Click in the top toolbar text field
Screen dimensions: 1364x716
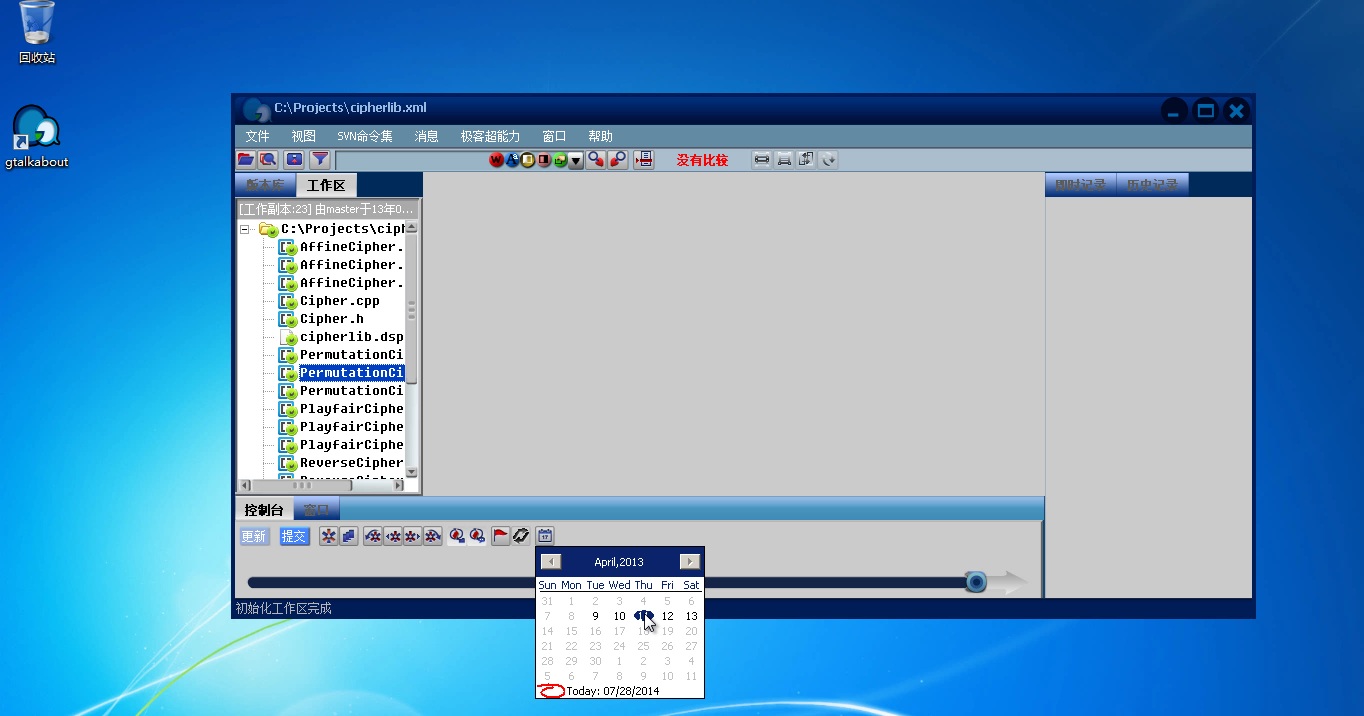[x=411, y=160]
